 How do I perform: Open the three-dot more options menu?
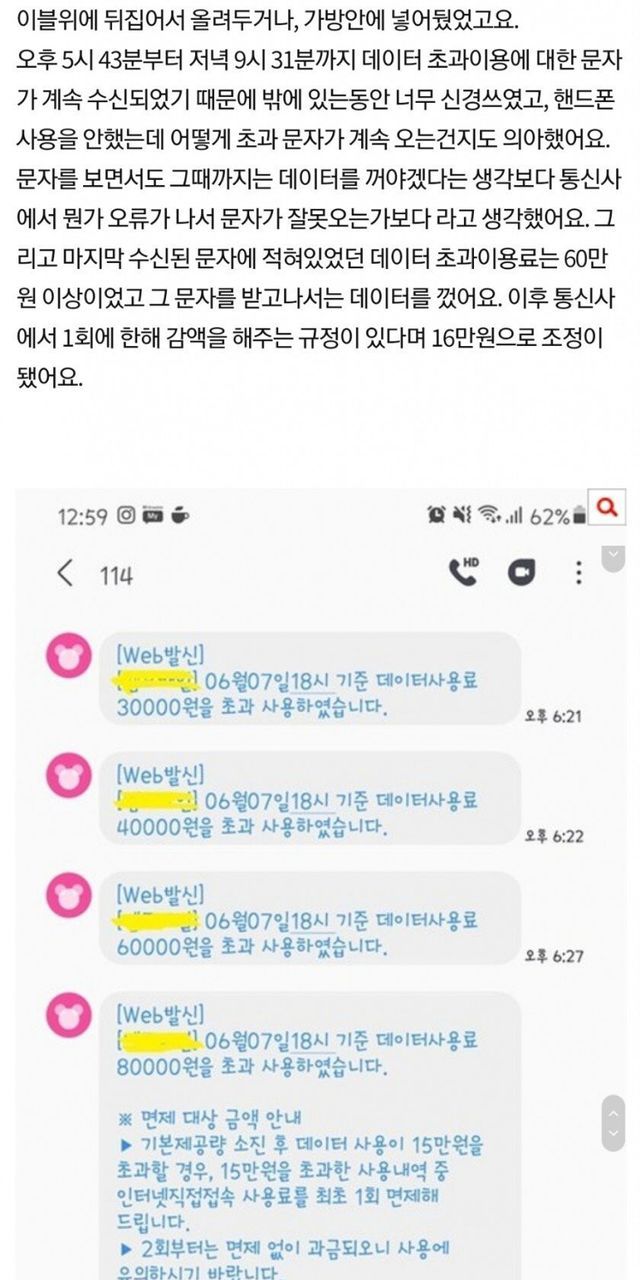pos(577,573)
